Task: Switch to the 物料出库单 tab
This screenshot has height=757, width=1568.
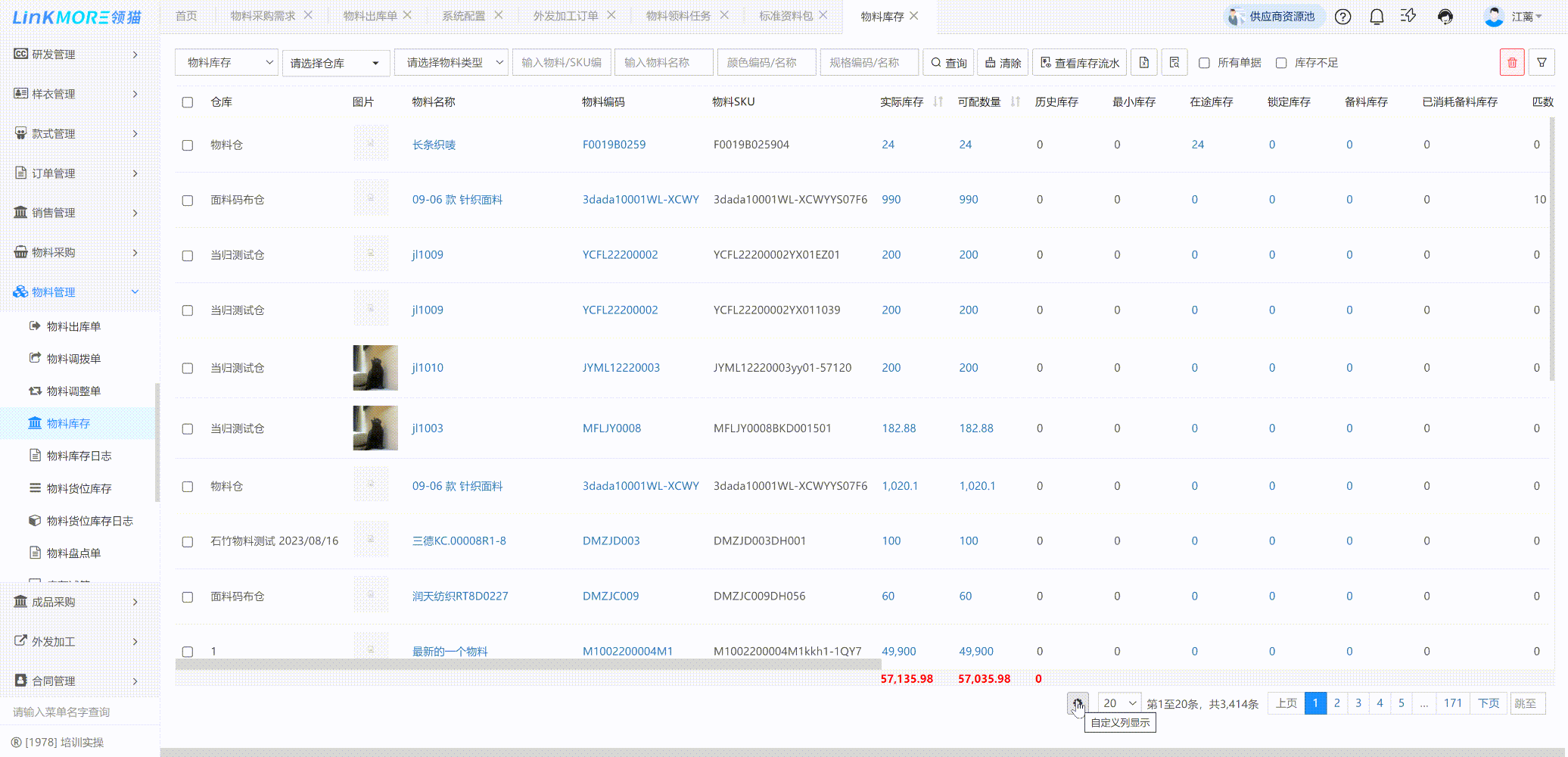Action: coord(369,16)
